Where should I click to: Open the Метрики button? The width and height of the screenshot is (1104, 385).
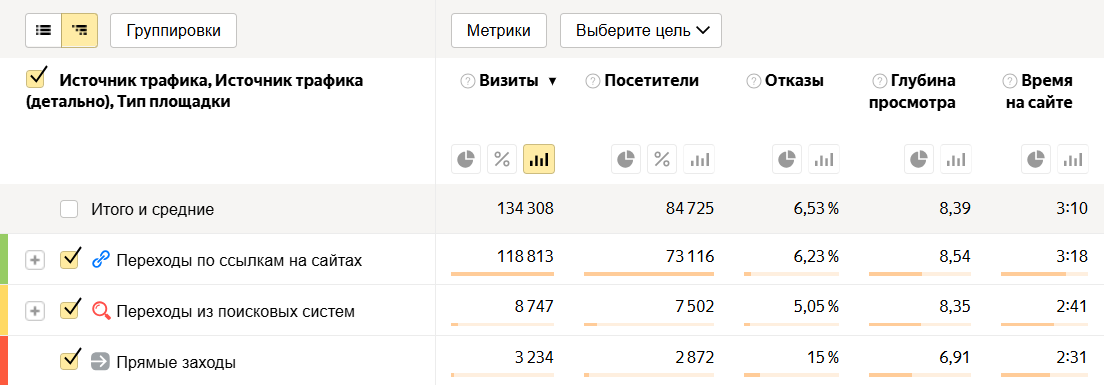499,30
